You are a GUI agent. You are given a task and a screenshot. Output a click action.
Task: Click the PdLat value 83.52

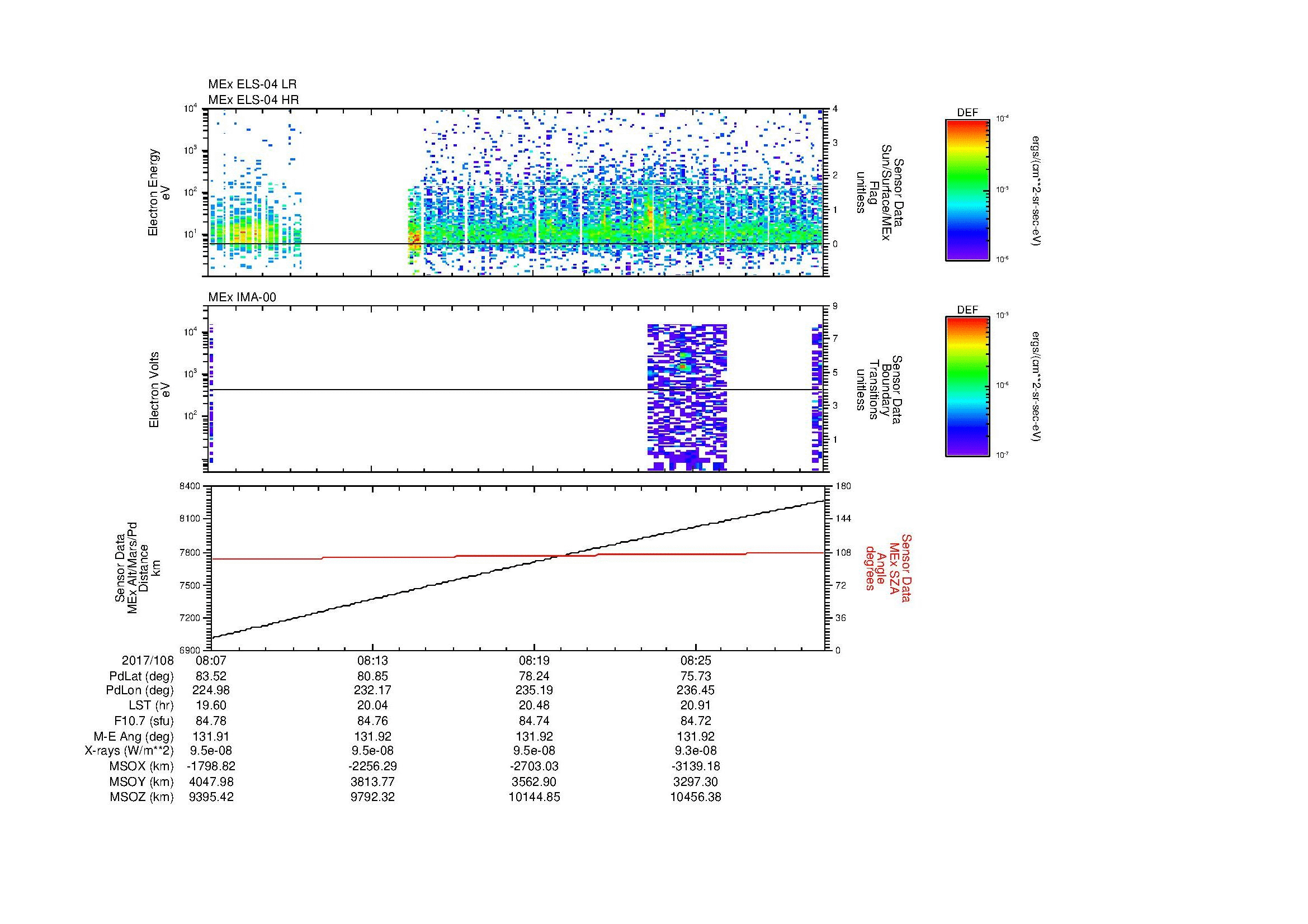tap(211, 676)
